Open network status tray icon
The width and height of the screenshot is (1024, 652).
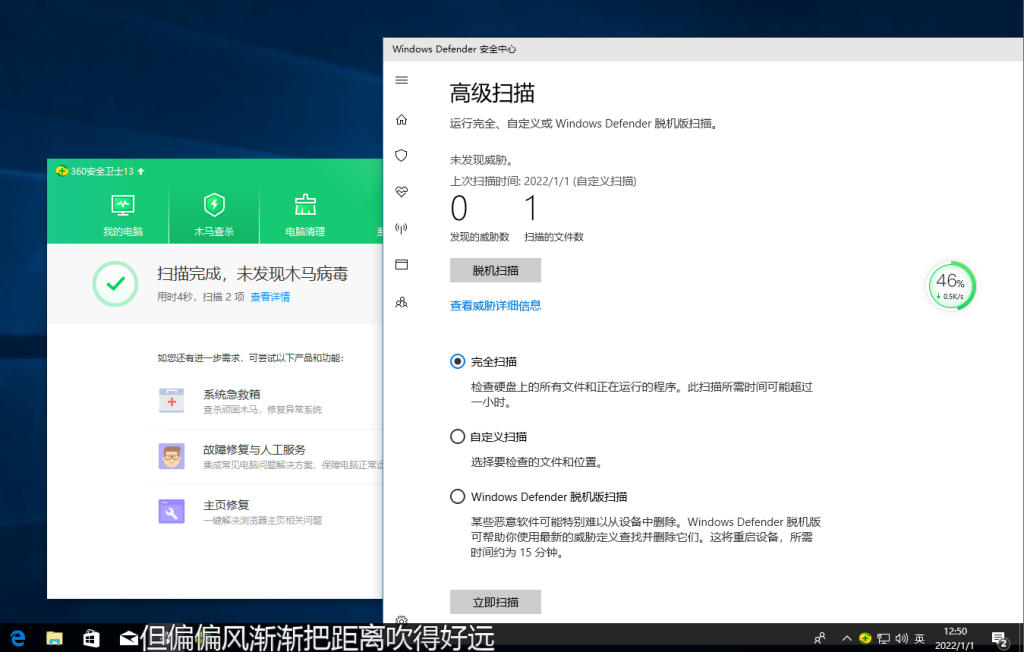click(x=884, y=638)
